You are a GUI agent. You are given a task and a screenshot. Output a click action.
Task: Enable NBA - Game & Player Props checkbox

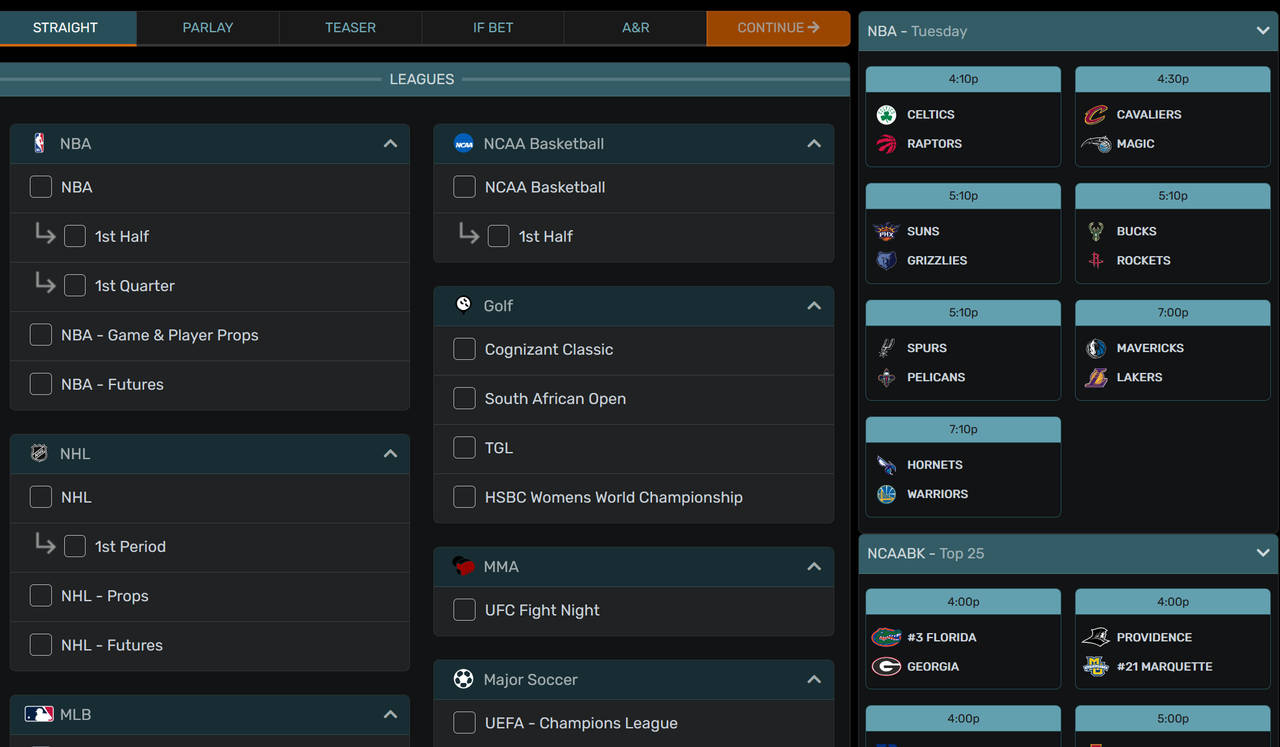point(41,335)
